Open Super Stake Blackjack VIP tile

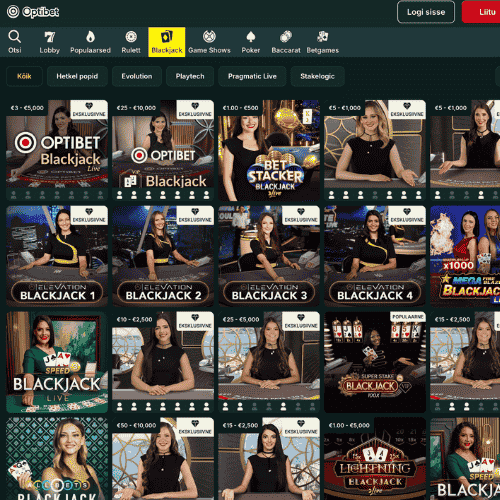(x=375, y=362)
